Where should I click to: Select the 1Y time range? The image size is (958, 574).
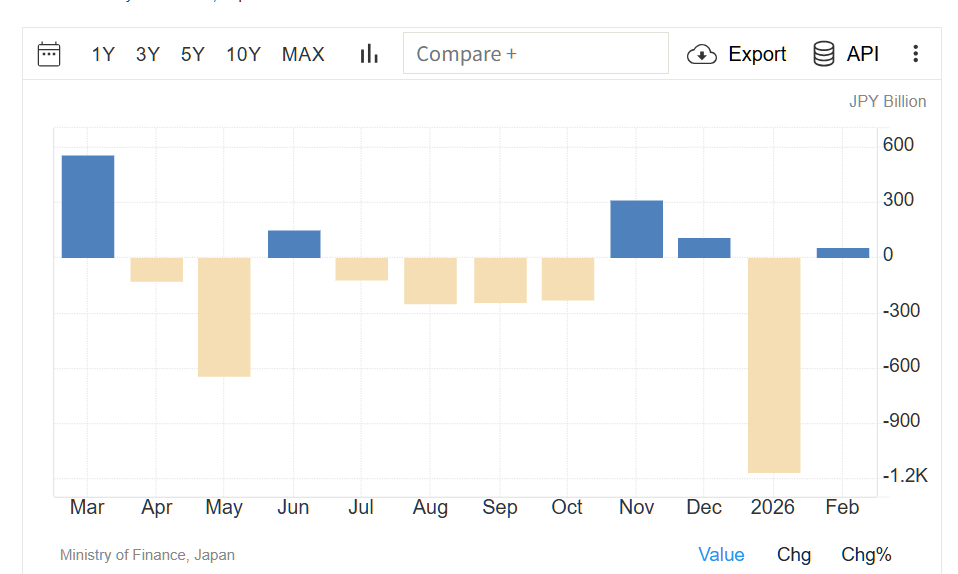[x=103, y=54]
